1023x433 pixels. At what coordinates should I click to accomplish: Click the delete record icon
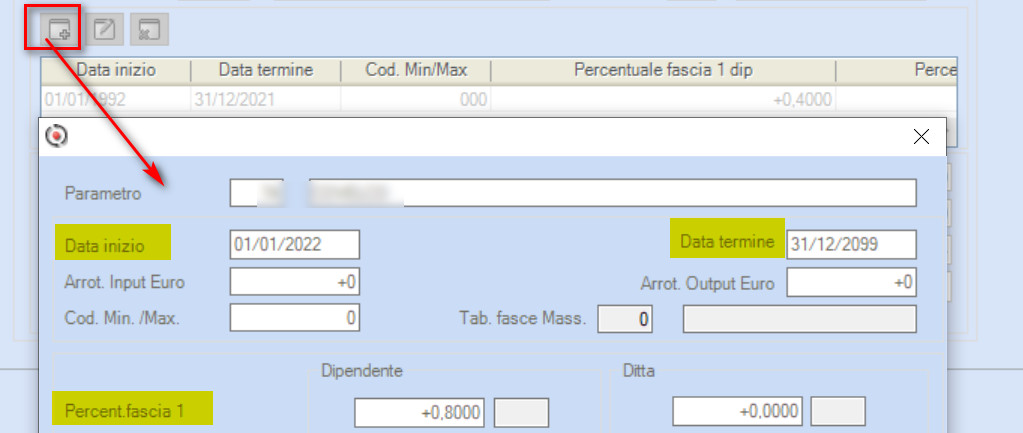point(149,30)
